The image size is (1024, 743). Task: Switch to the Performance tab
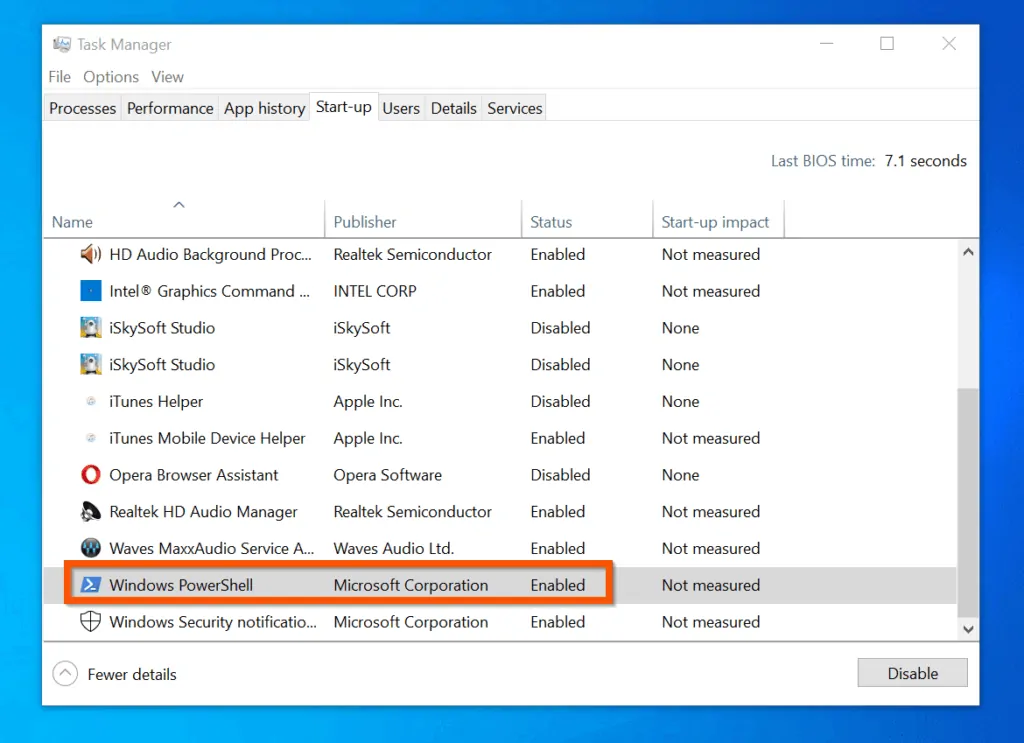tap(170, 108)
